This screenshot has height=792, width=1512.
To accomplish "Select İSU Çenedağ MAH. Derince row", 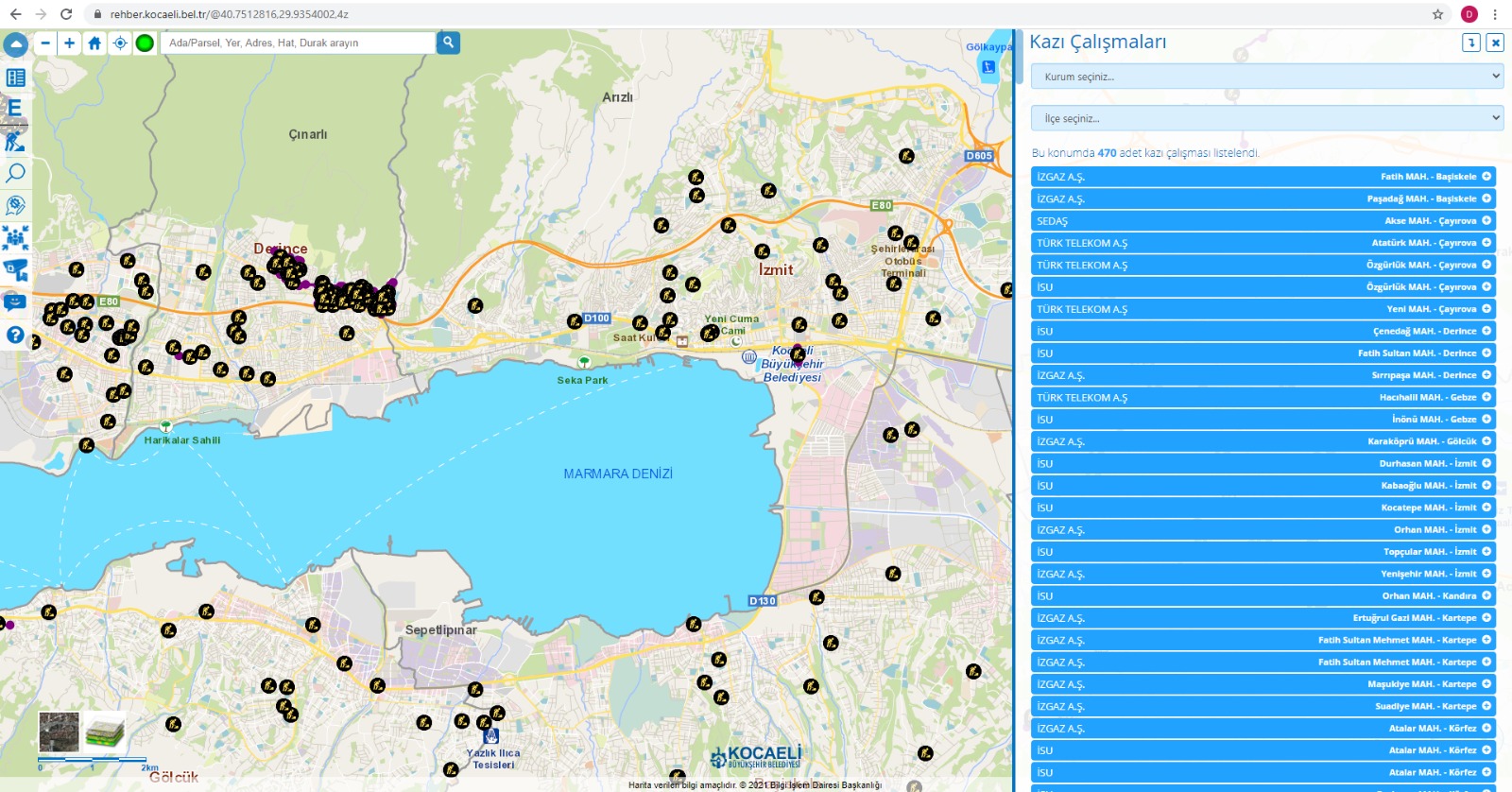I will (1263, 331).
